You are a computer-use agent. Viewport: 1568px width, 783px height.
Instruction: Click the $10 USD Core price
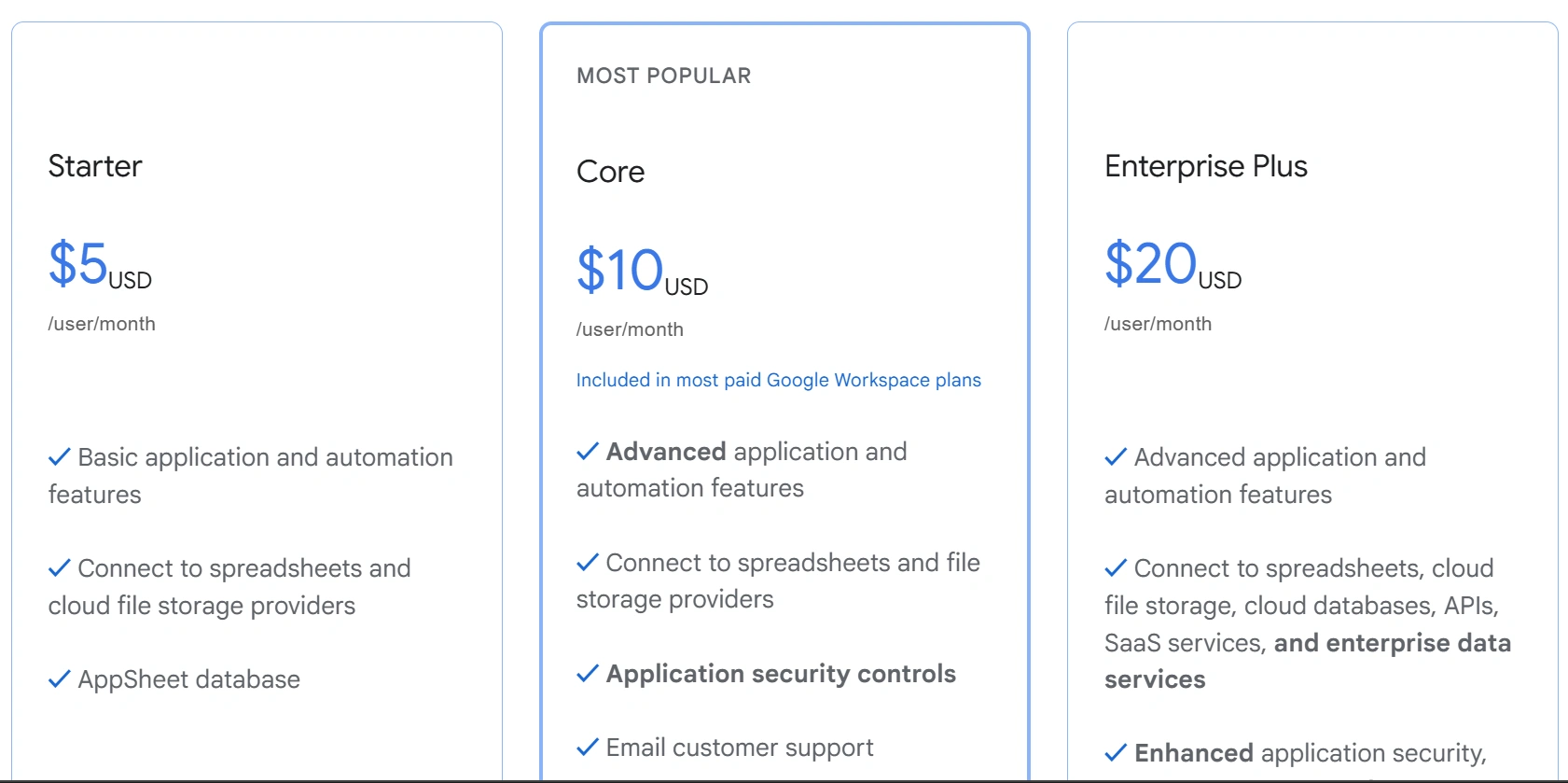pyautogui.click(x=641, y=271)
